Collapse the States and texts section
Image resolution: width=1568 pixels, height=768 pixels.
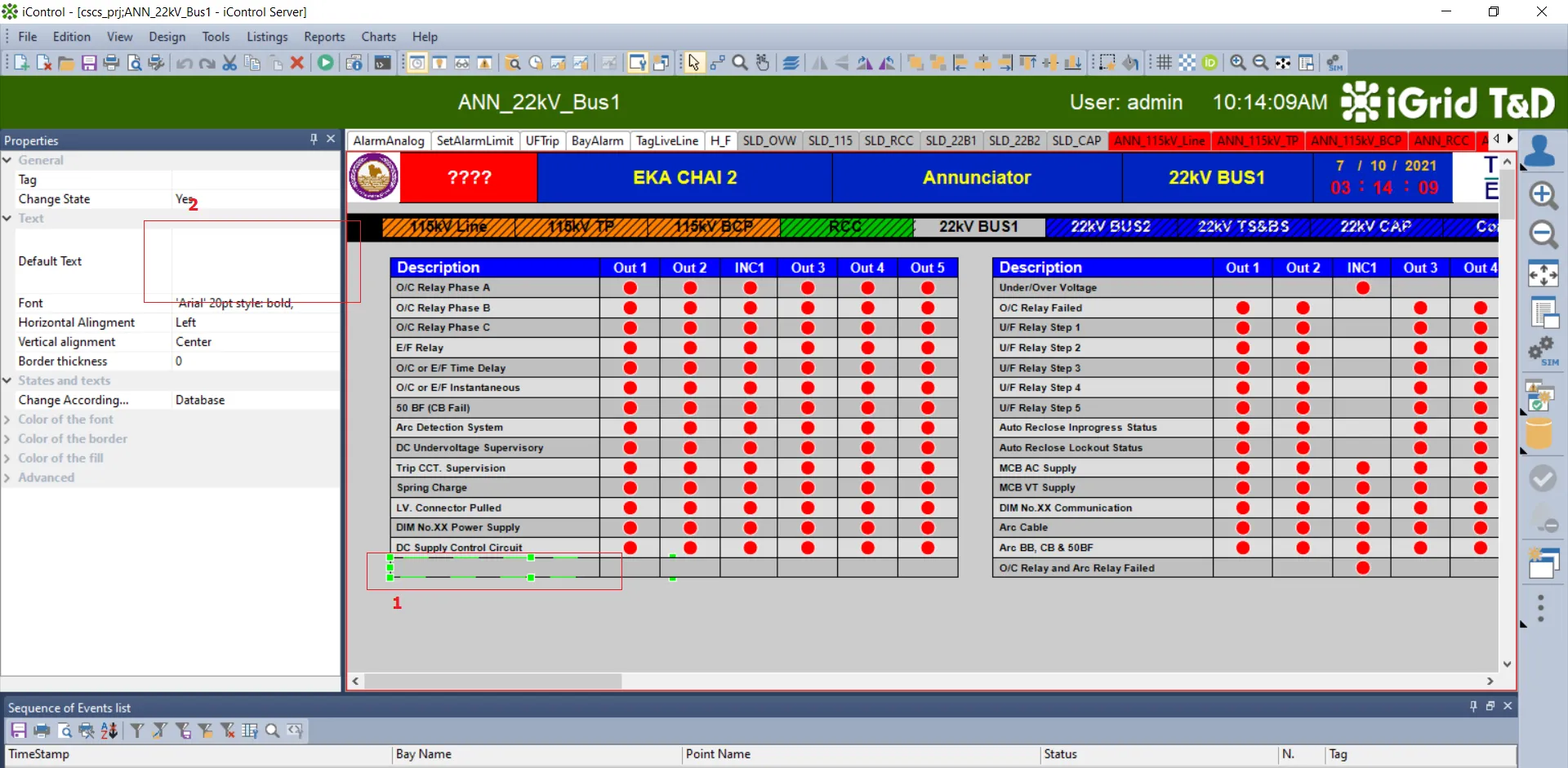tap(7, 380)
